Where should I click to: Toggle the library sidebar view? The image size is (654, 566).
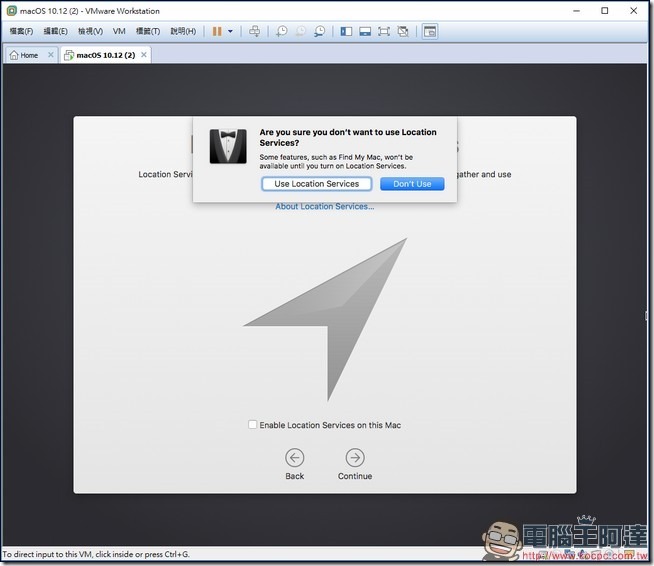[x=346, y=31]
